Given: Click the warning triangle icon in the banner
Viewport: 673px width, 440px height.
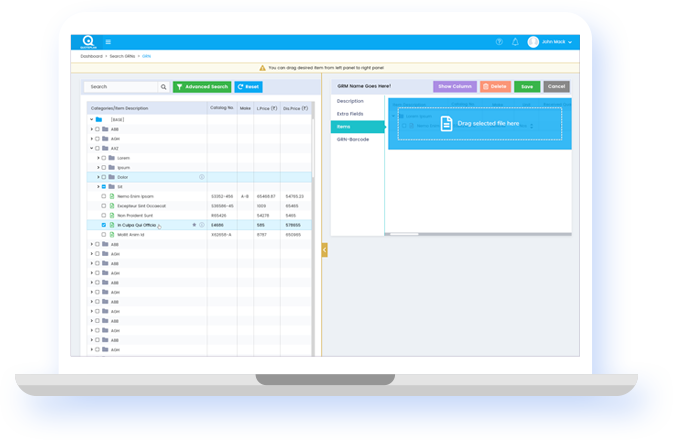Looking at the screenshot, I should [x=262, y=68].
